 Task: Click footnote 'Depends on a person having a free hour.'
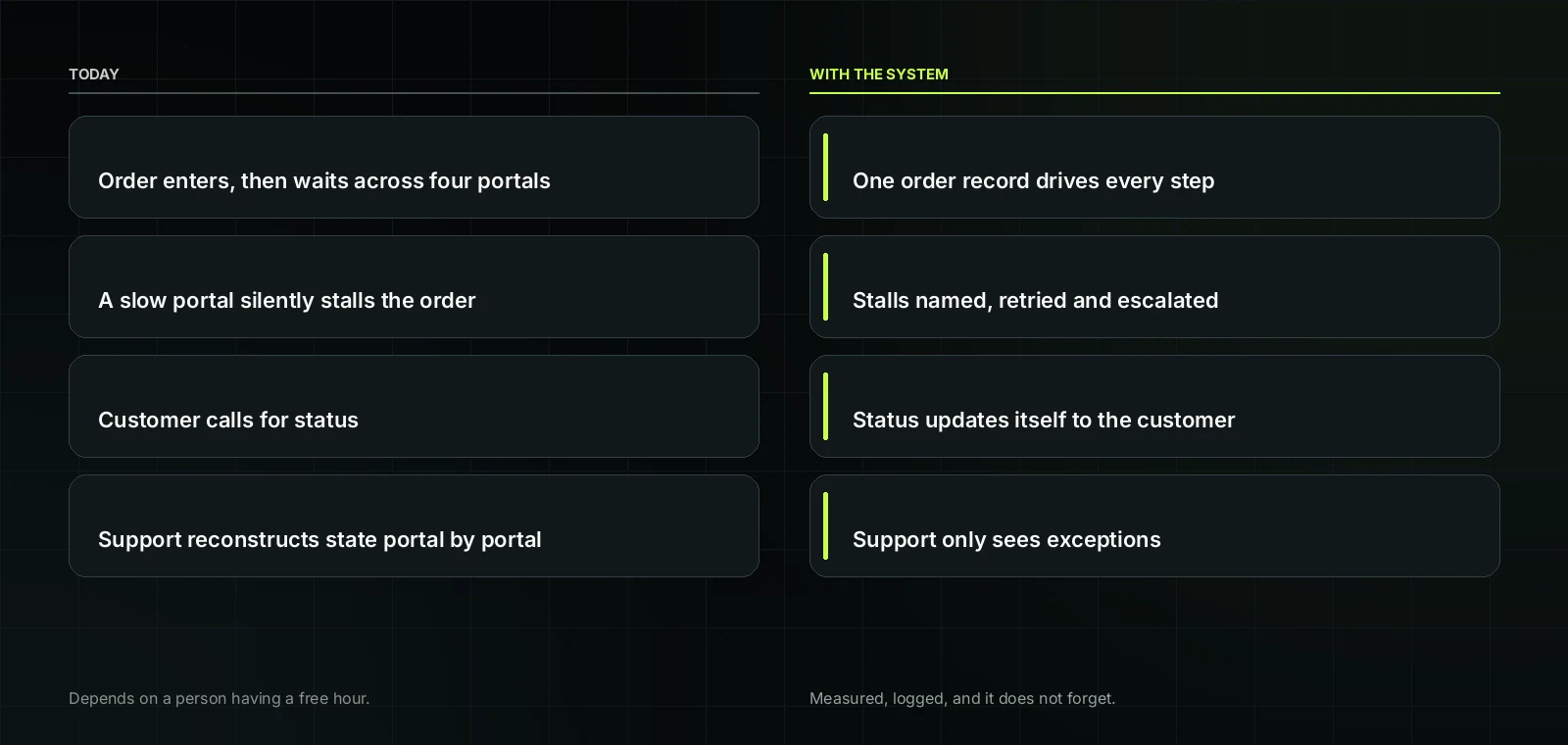tap(220, 698)
